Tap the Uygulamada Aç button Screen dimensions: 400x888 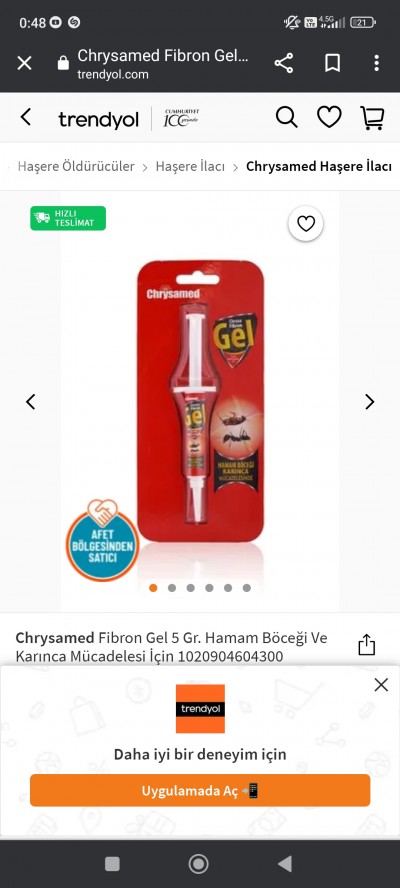point(200,791)
